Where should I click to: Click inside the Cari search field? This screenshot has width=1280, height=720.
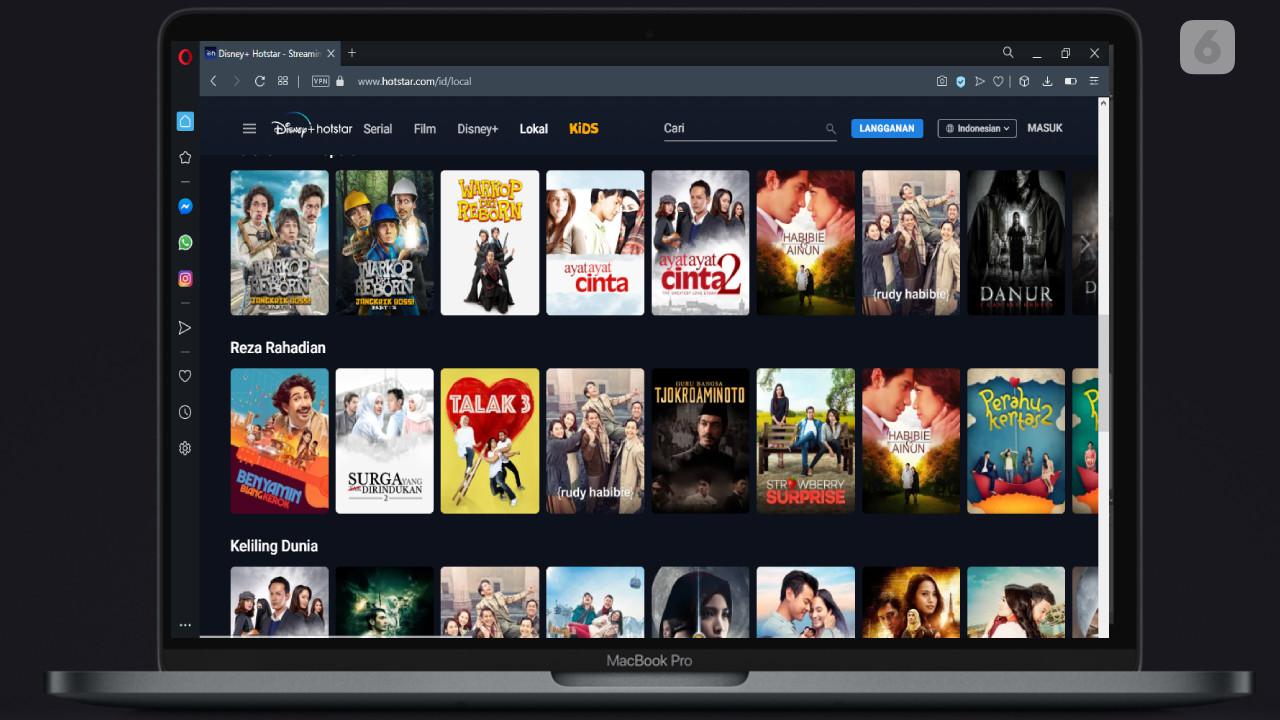click(740, 128)
